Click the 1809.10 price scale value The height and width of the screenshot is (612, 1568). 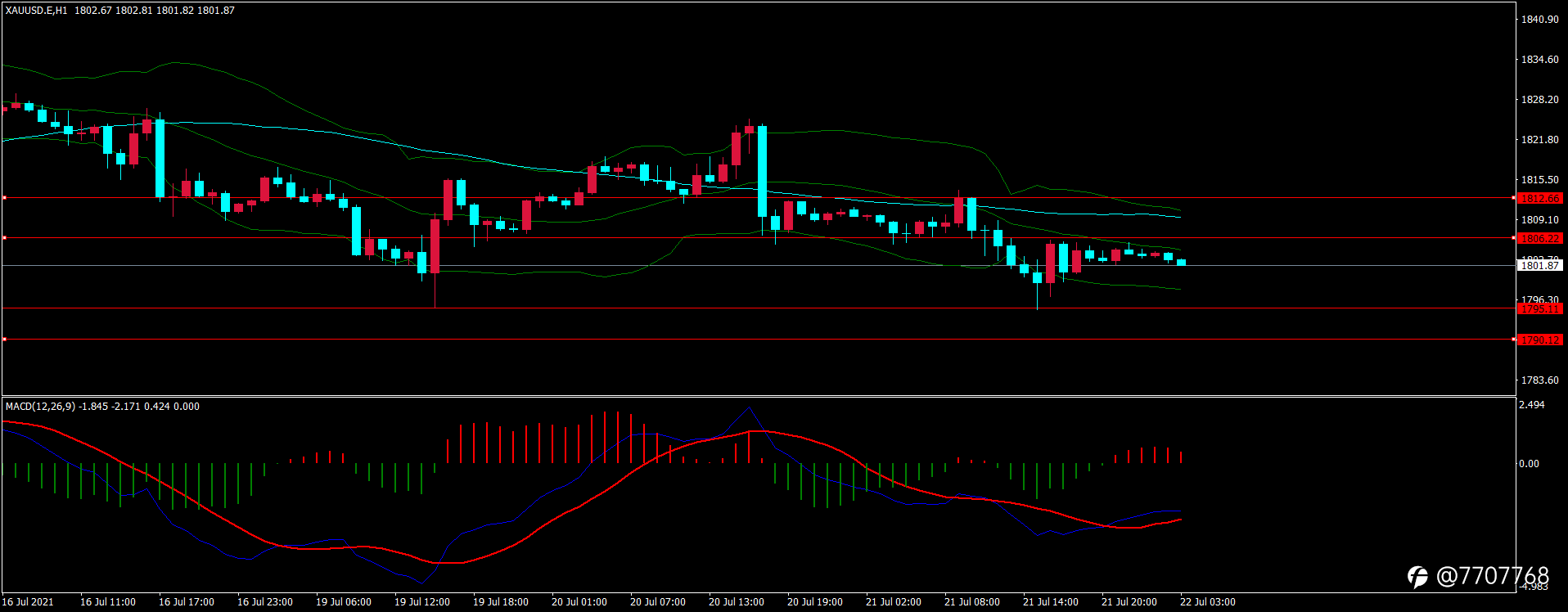coord(1539,219)
